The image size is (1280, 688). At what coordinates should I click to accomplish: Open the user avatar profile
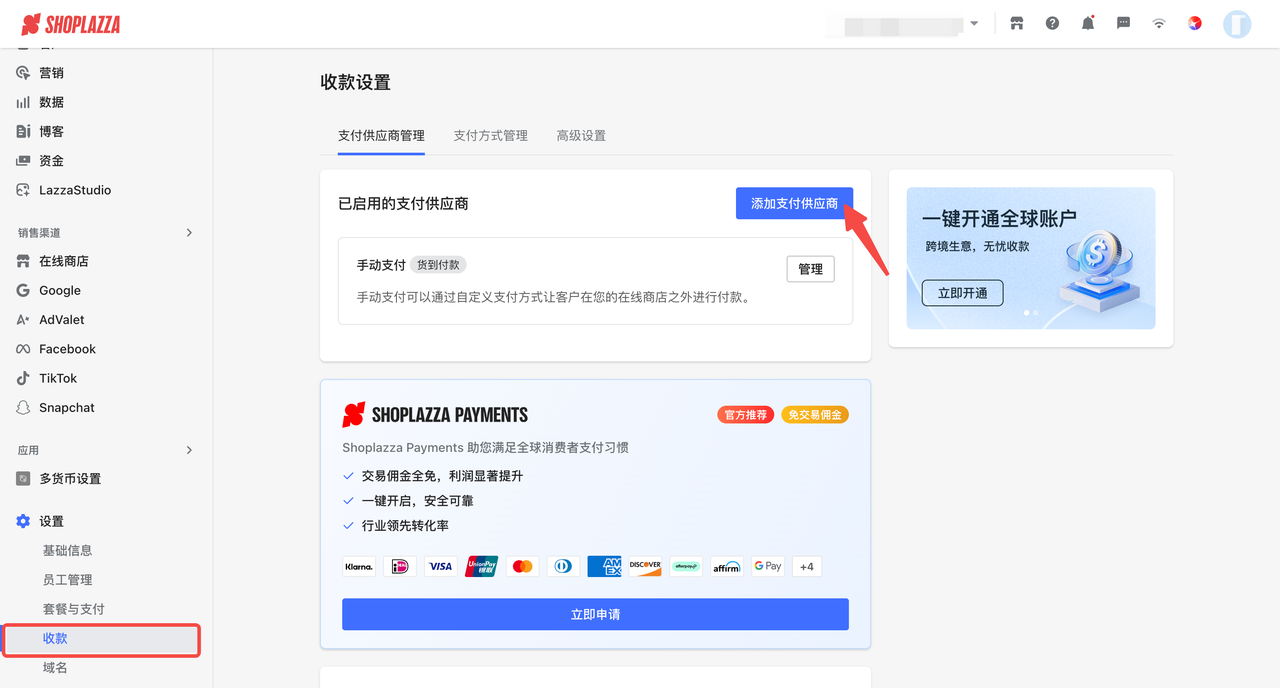pyautogui.click(x=1237, y=24)
